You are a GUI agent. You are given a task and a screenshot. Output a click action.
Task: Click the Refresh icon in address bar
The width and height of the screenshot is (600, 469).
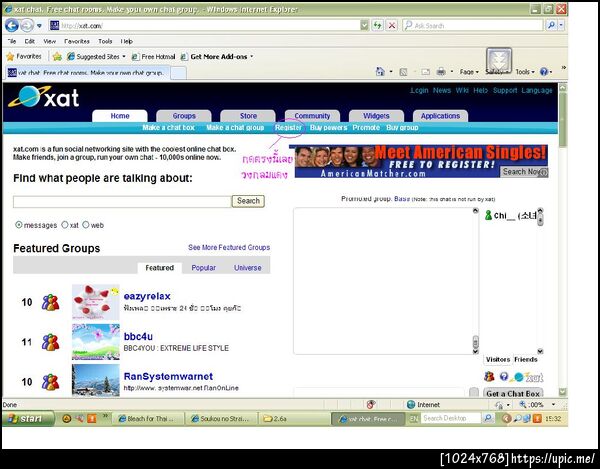point(377,26)
